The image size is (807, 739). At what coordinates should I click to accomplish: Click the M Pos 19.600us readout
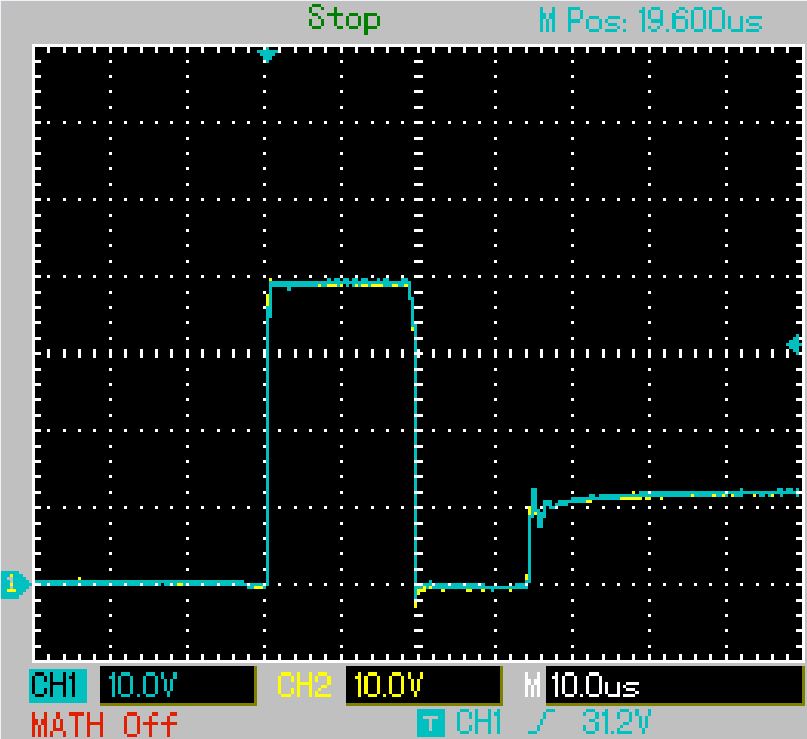point(650,21)
